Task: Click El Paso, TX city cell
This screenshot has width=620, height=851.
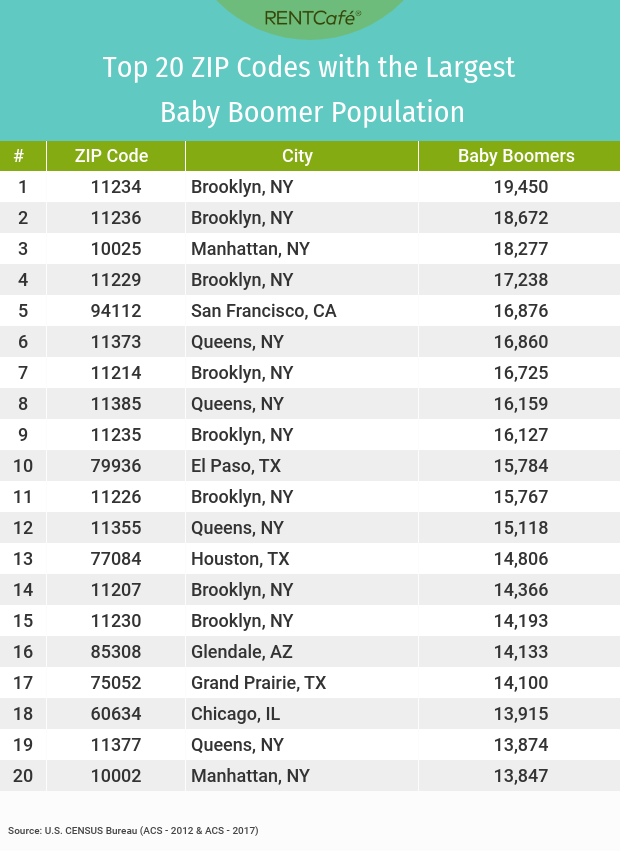Action: point(236,466)
